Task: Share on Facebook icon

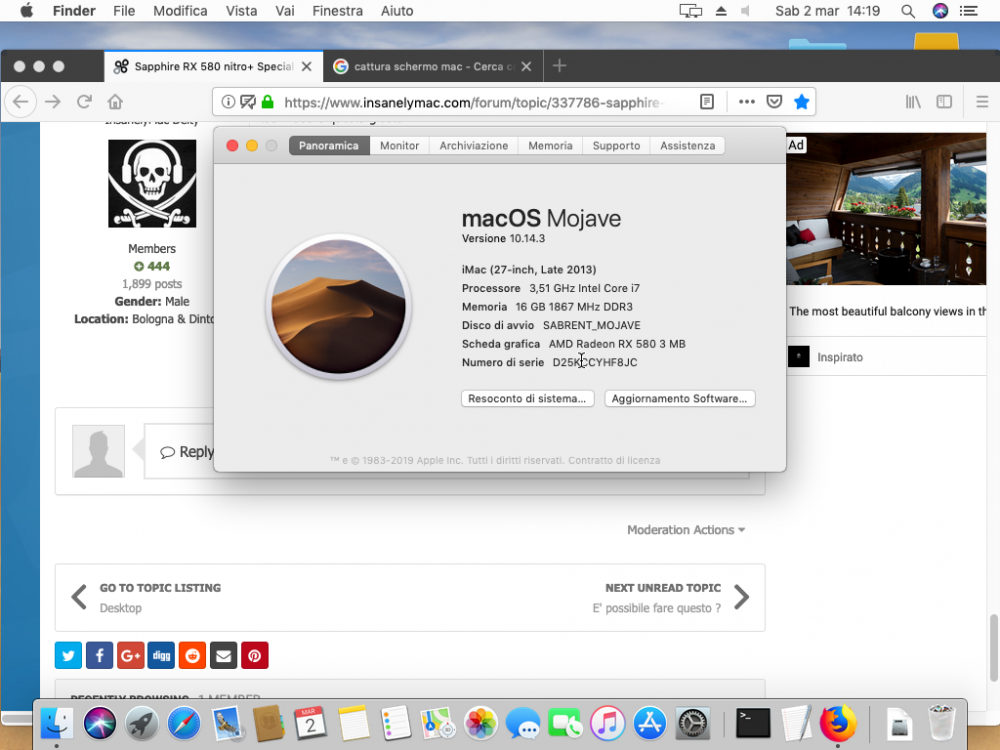Action: tap(99, 656)
